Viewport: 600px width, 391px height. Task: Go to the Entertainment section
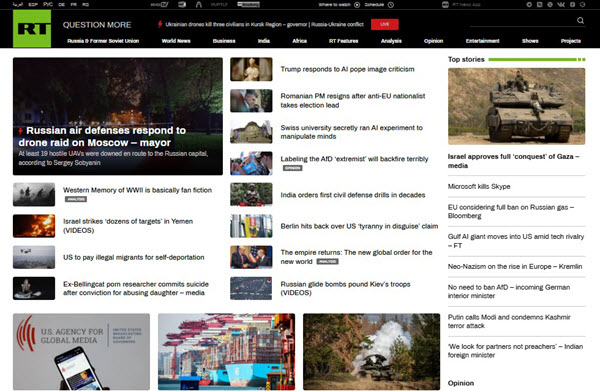[x=483, y=41]
